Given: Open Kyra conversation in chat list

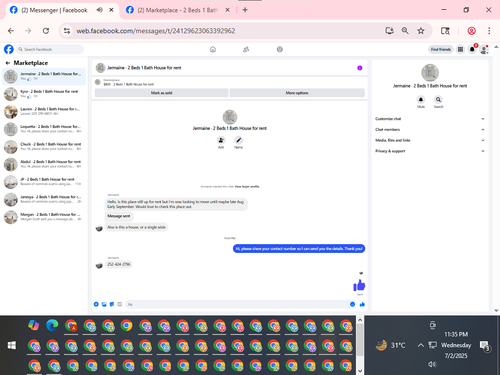Looking at the screenshot, I should pos(44,94).
